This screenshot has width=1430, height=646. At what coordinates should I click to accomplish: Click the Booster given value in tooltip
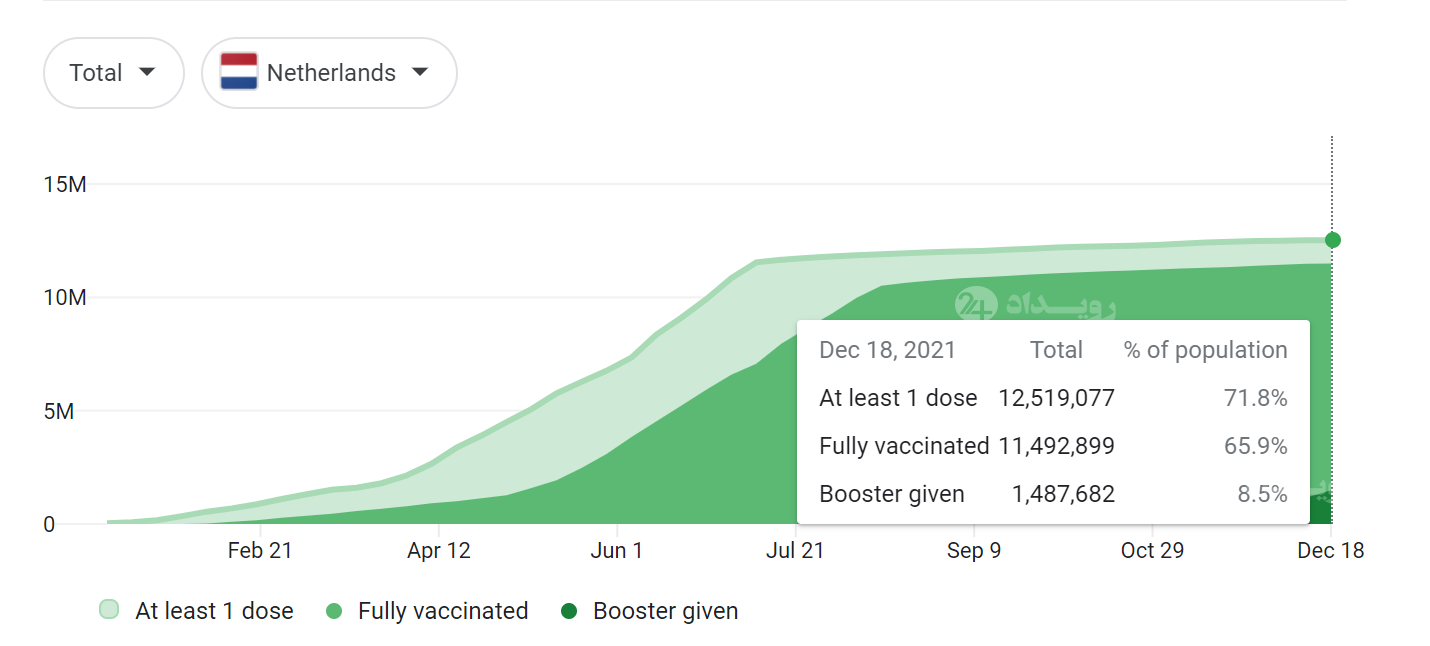(x=1056, y=494)
